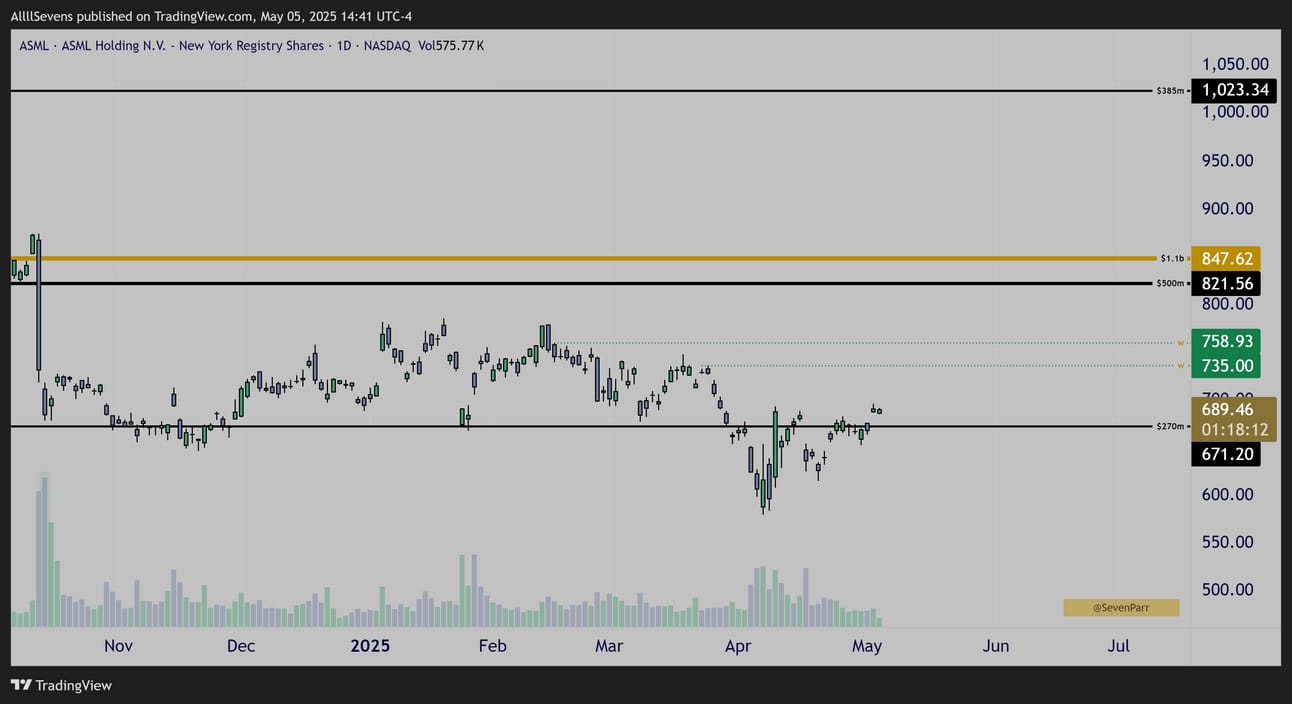The height and width of the screenshot is (704, 1292).
Task: Click the May label on time axis
Action: click(x=867, y=646)
